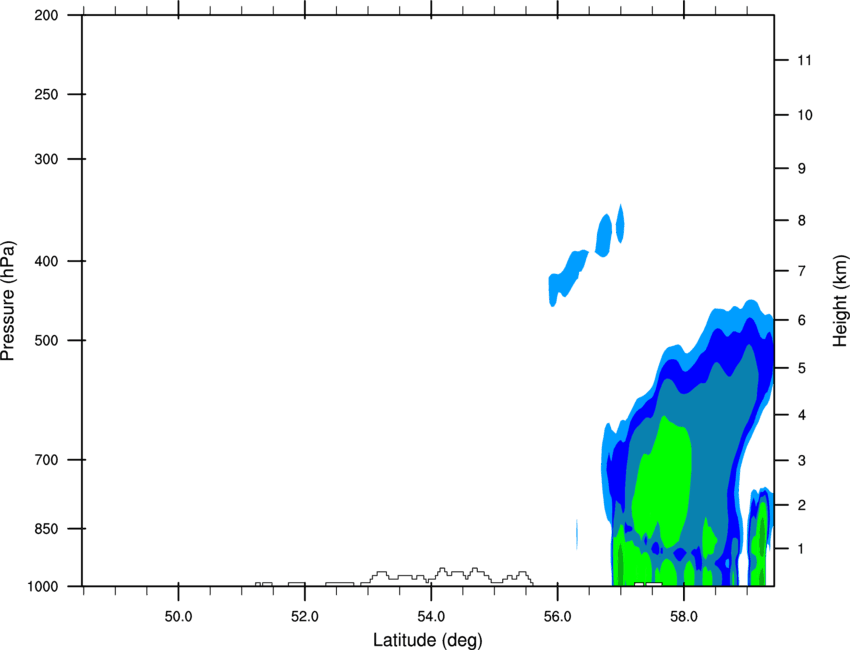
Task: Click the 5 km height tick label
Action: tap(802, 368)
